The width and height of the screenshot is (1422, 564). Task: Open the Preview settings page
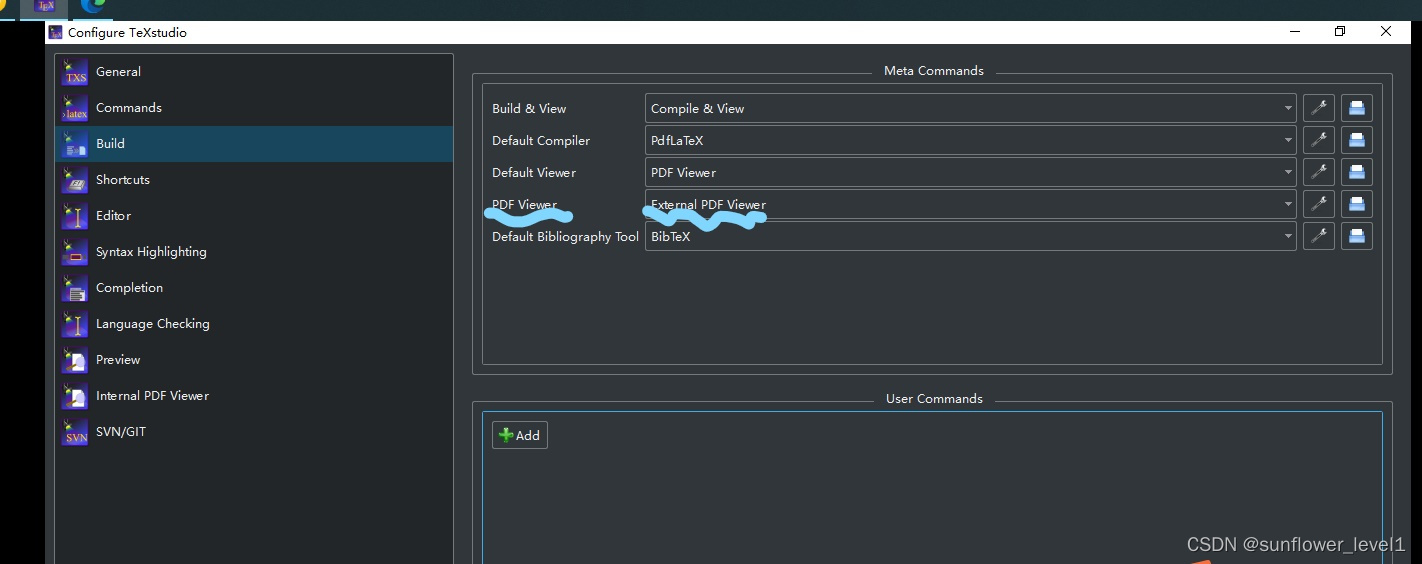[254, 360]
